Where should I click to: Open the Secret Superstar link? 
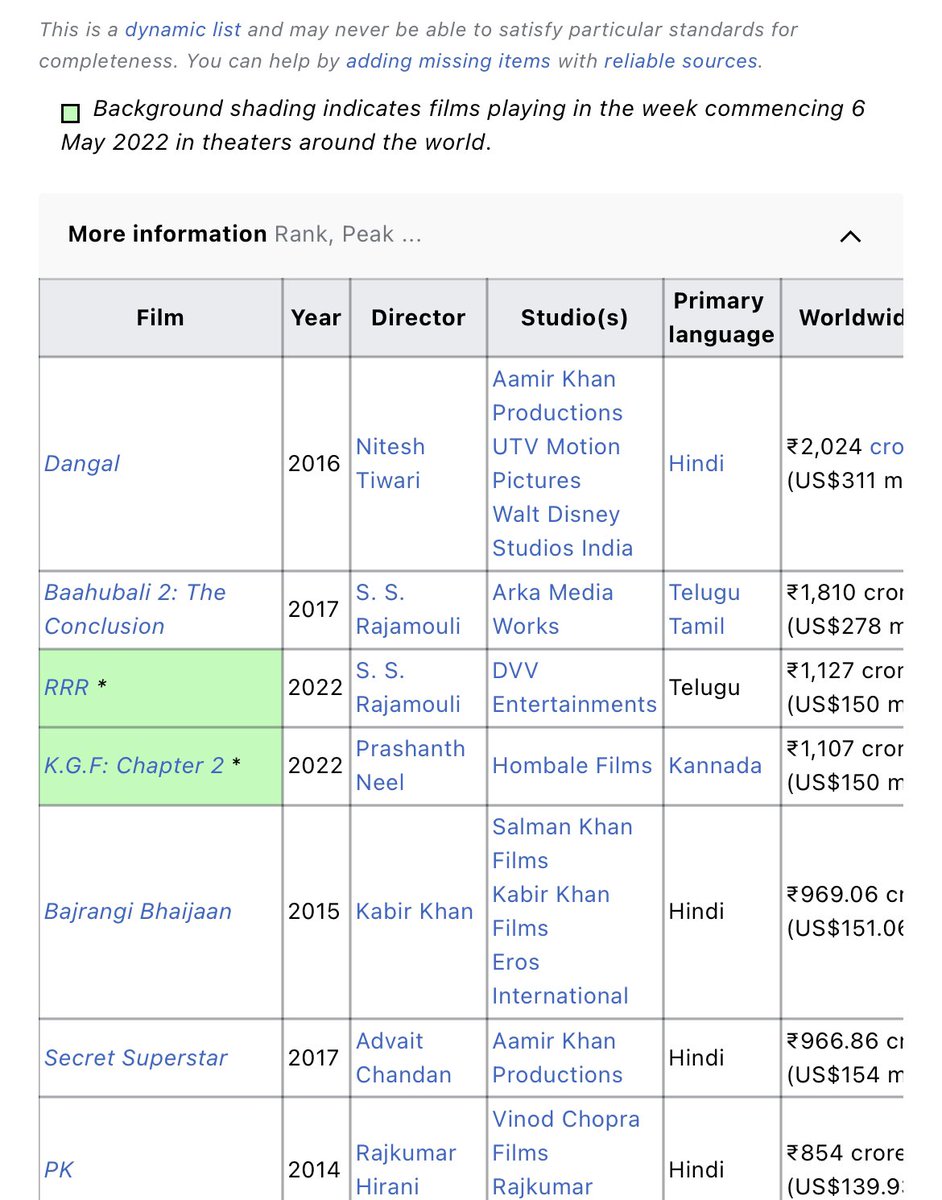tap(136, 1058)
